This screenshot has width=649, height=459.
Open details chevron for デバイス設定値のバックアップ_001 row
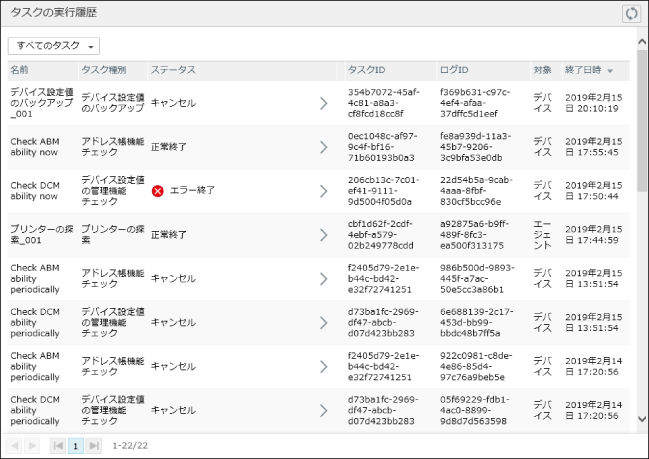[x=323, y=103]
